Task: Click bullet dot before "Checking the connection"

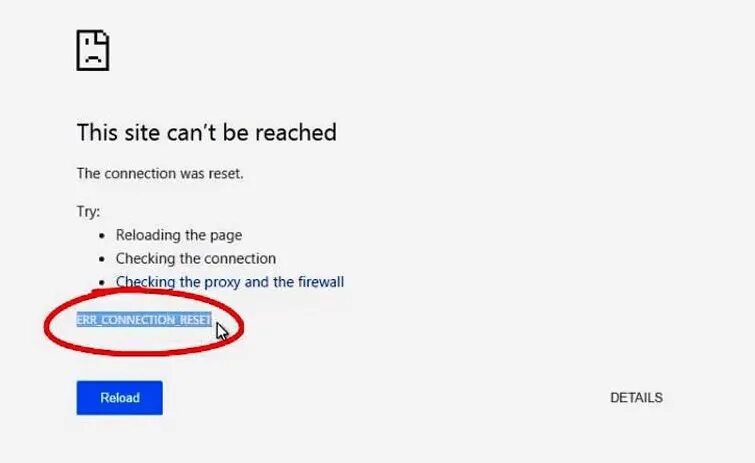Action: click(x=102, y=259)
